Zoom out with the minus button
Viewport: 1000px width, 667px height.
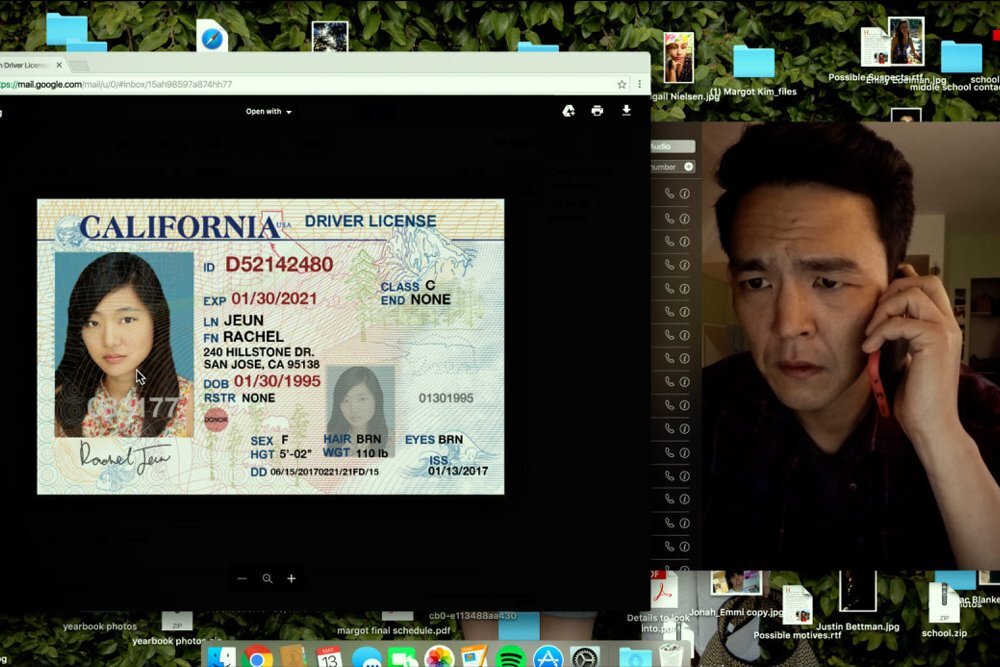[242, 578]
